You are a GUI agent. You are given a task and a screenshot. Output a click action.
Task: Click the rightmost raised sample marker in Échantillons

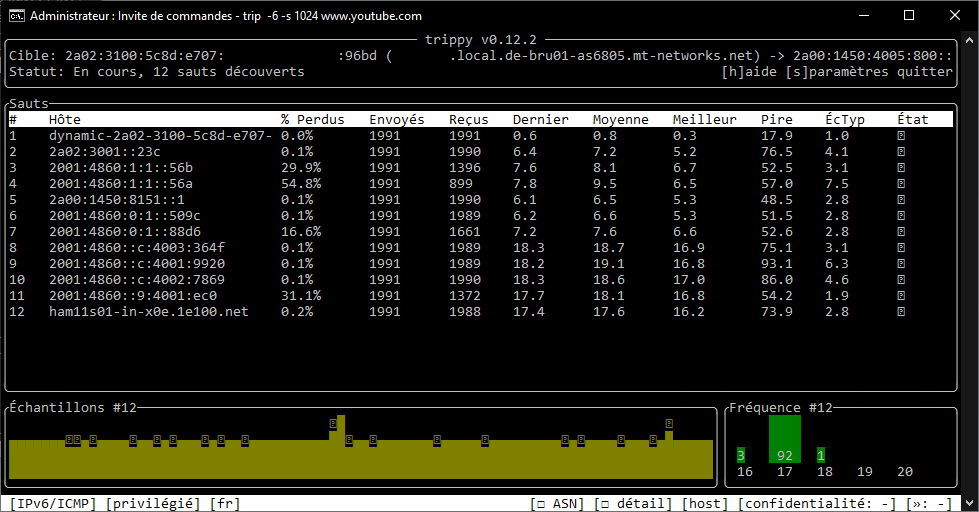coord(669,424)
